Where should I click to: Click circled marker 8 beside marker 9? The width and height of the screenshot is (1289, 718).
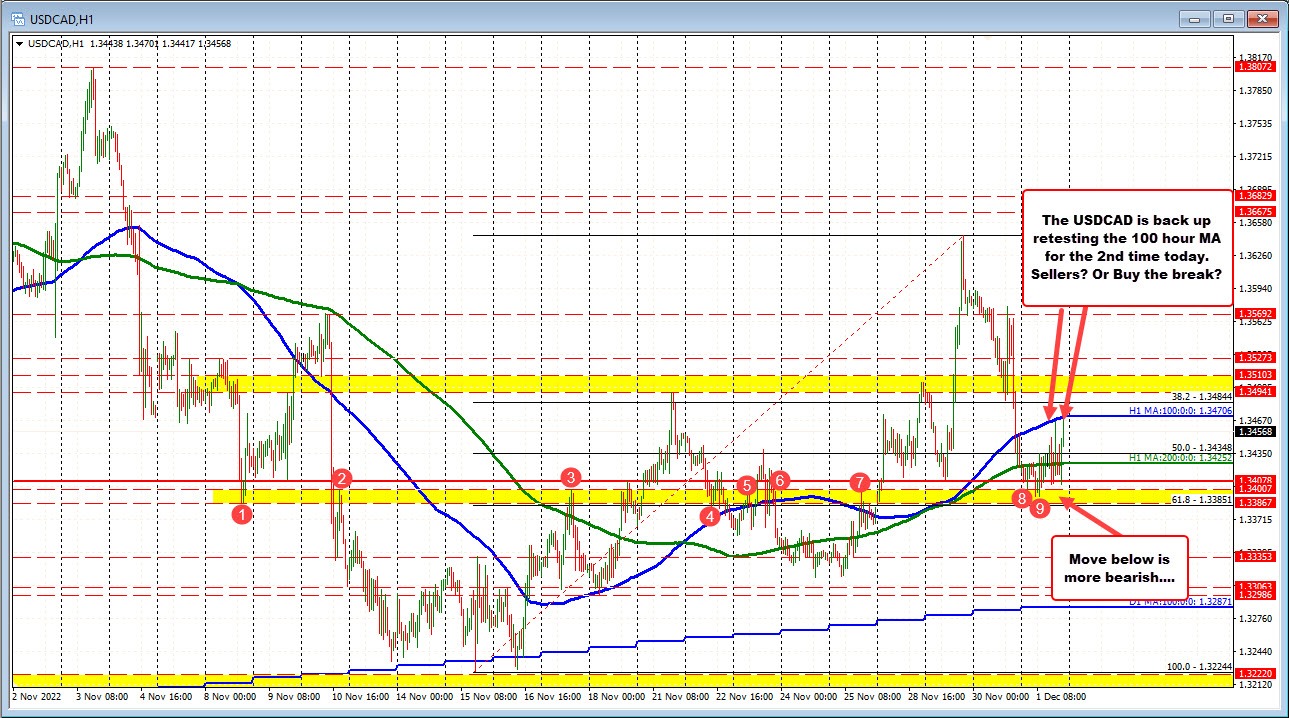point(1020,496)
